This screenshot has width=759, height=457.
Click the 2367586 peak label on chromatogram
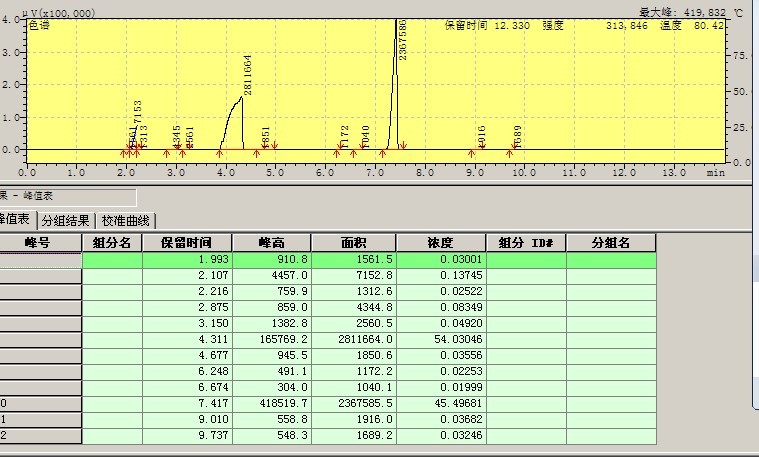point(402,40)
